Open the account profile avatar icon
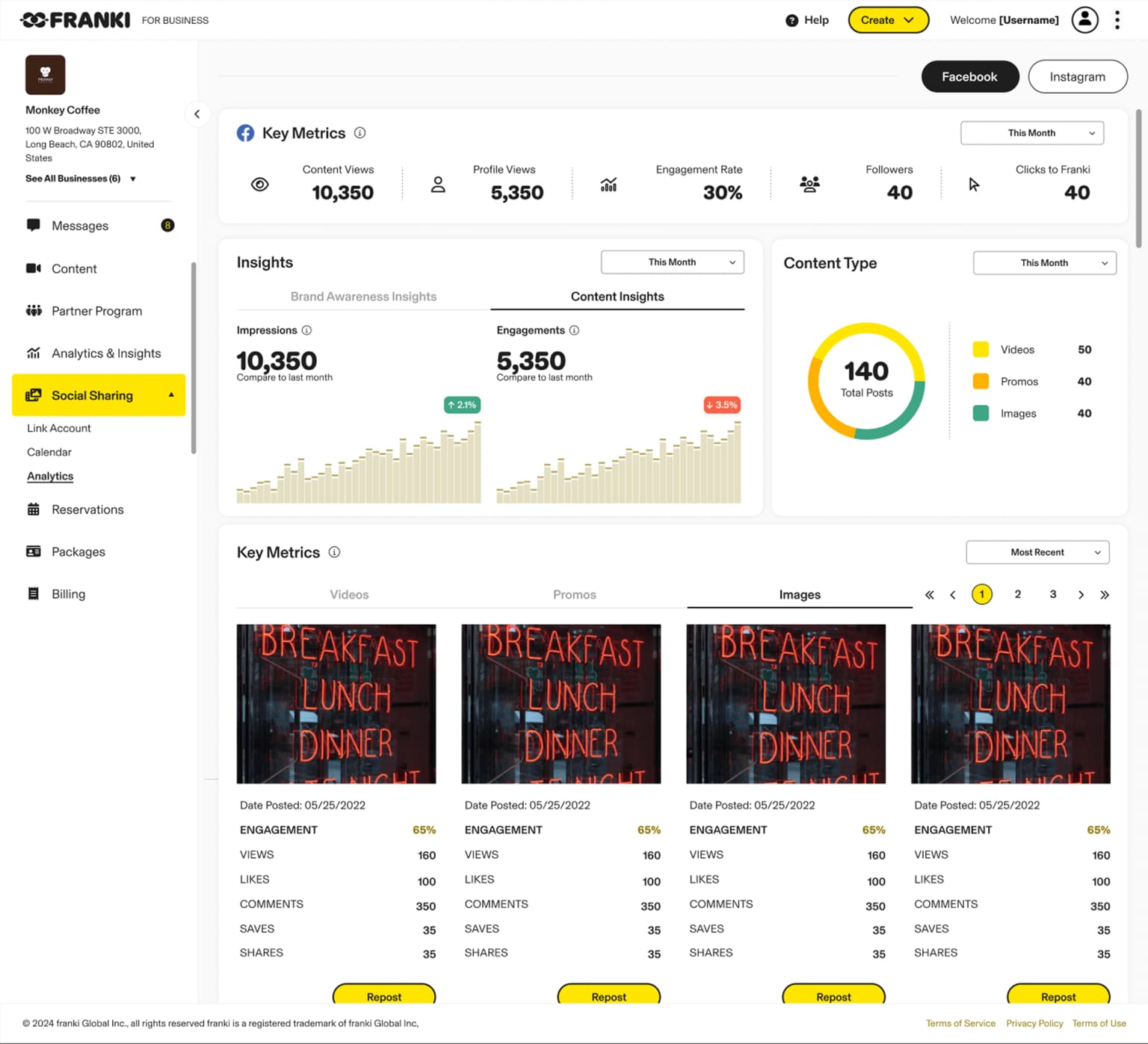1148x1044 pixels. (1084, 20)
